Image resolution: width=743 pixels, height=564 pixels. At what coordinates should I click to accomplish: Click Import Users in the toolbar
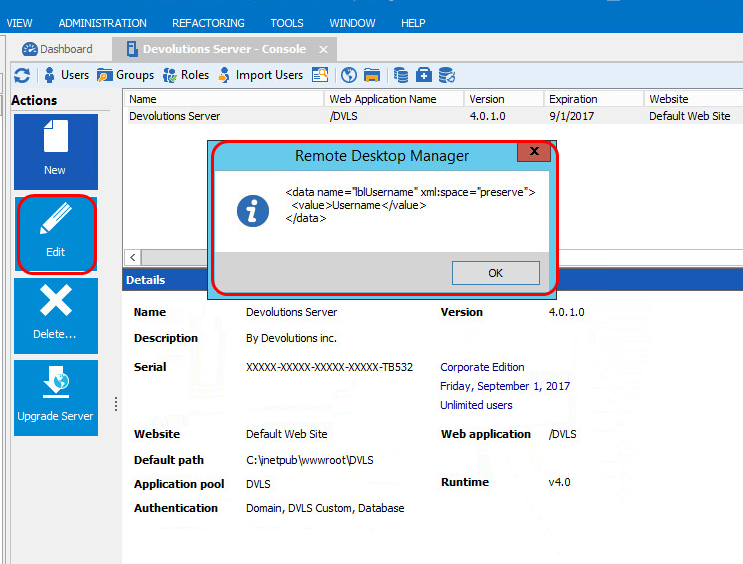click(260, 75)
